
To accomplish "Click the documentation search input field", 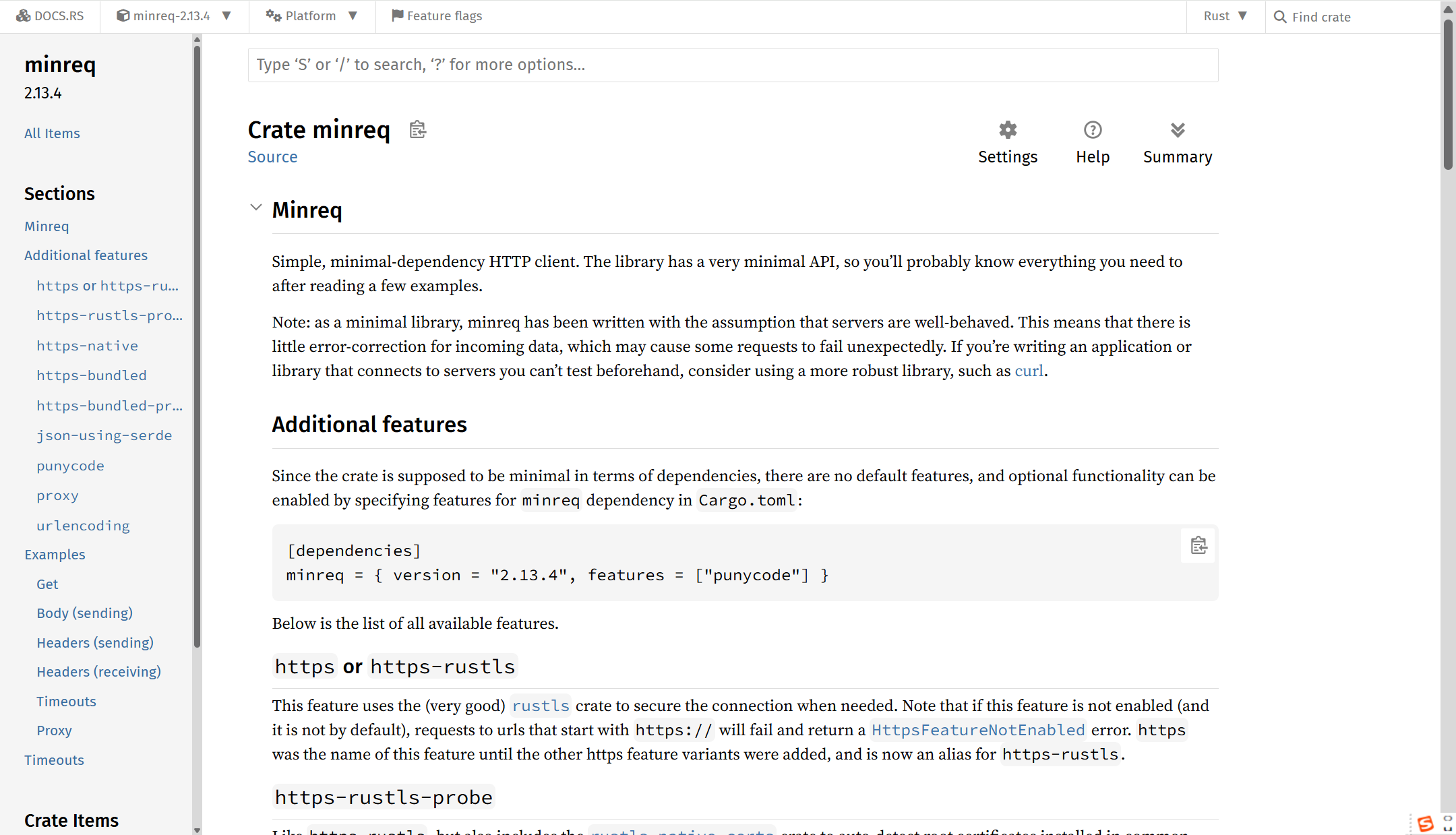I will (733, 65).
